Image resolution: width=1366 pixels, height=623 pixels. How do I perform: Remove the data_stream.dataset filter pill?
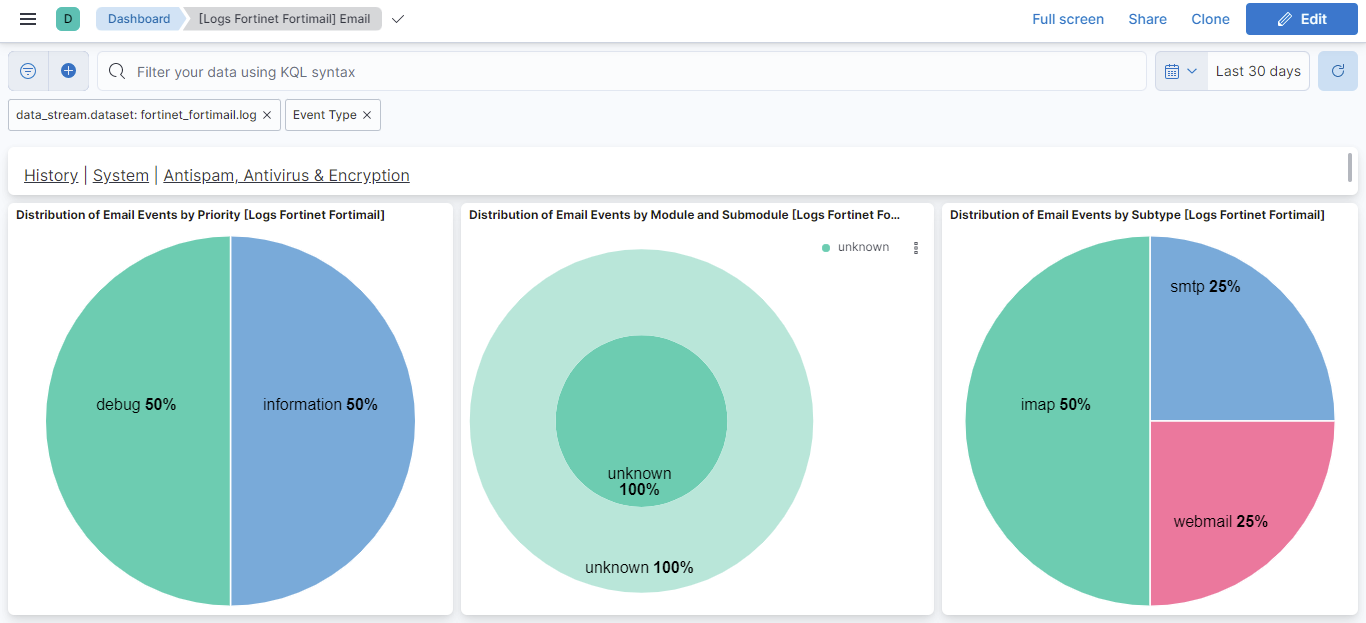point(267,114)
